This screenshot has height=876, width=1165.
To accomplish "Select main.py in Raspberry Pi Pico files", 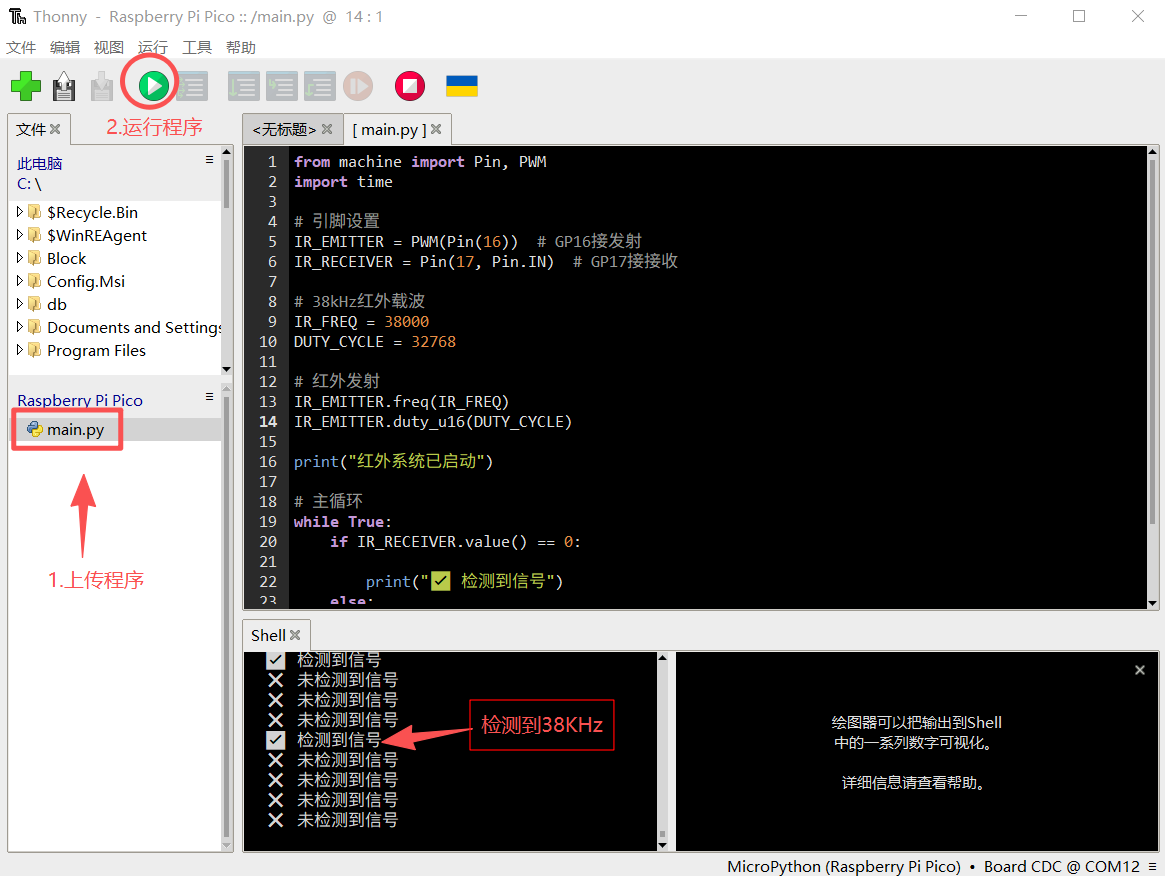I will point(75,430).
